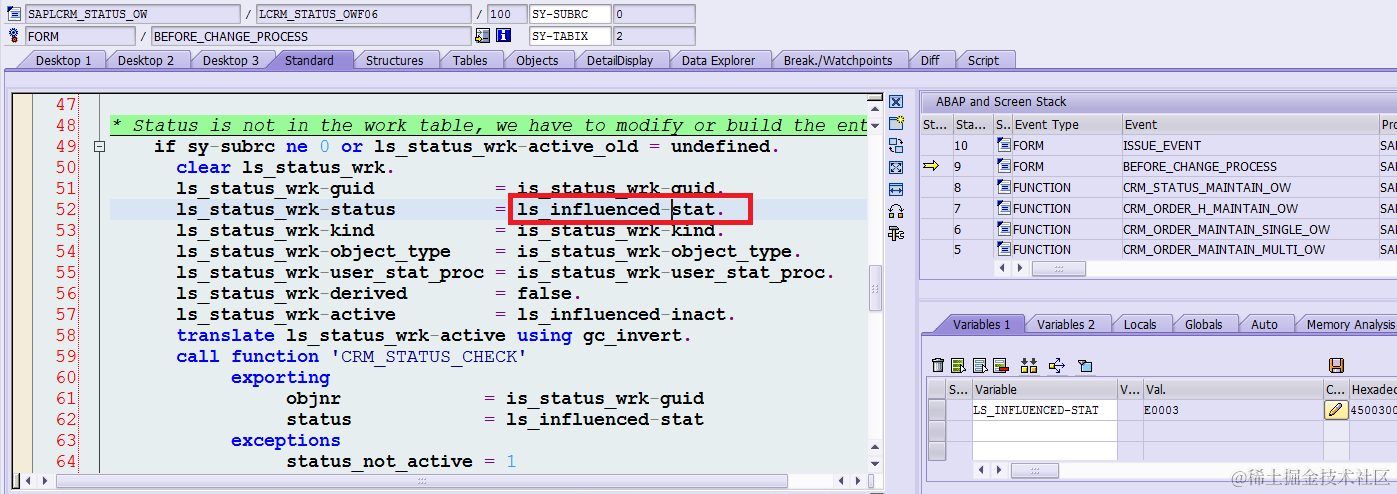
Task: Click the source icon in CRM_STATUS_MAINTAIN_OW row
Action: [1004, 188]
